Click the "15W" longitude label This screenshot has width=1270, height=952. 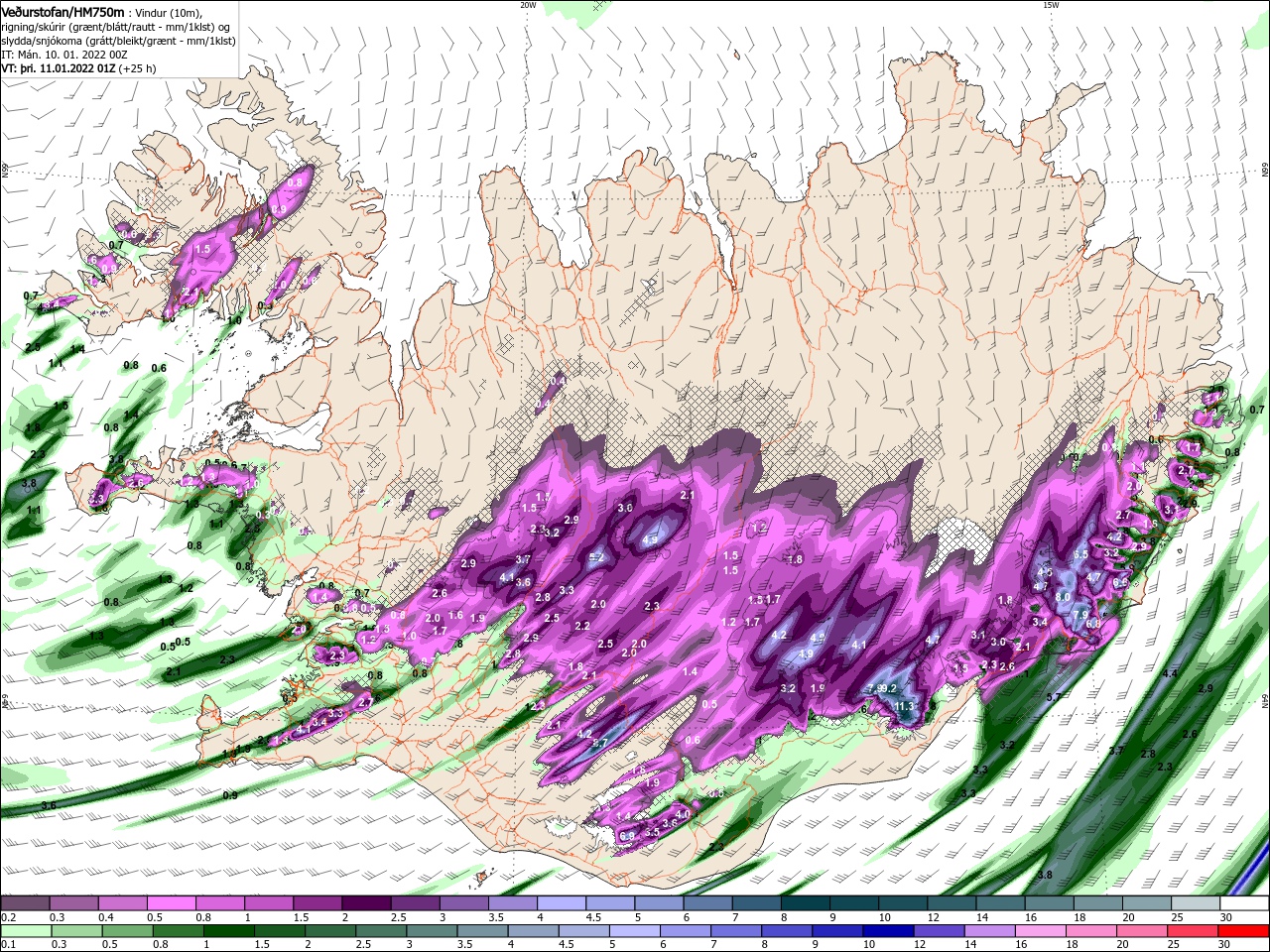[1051, 5]
